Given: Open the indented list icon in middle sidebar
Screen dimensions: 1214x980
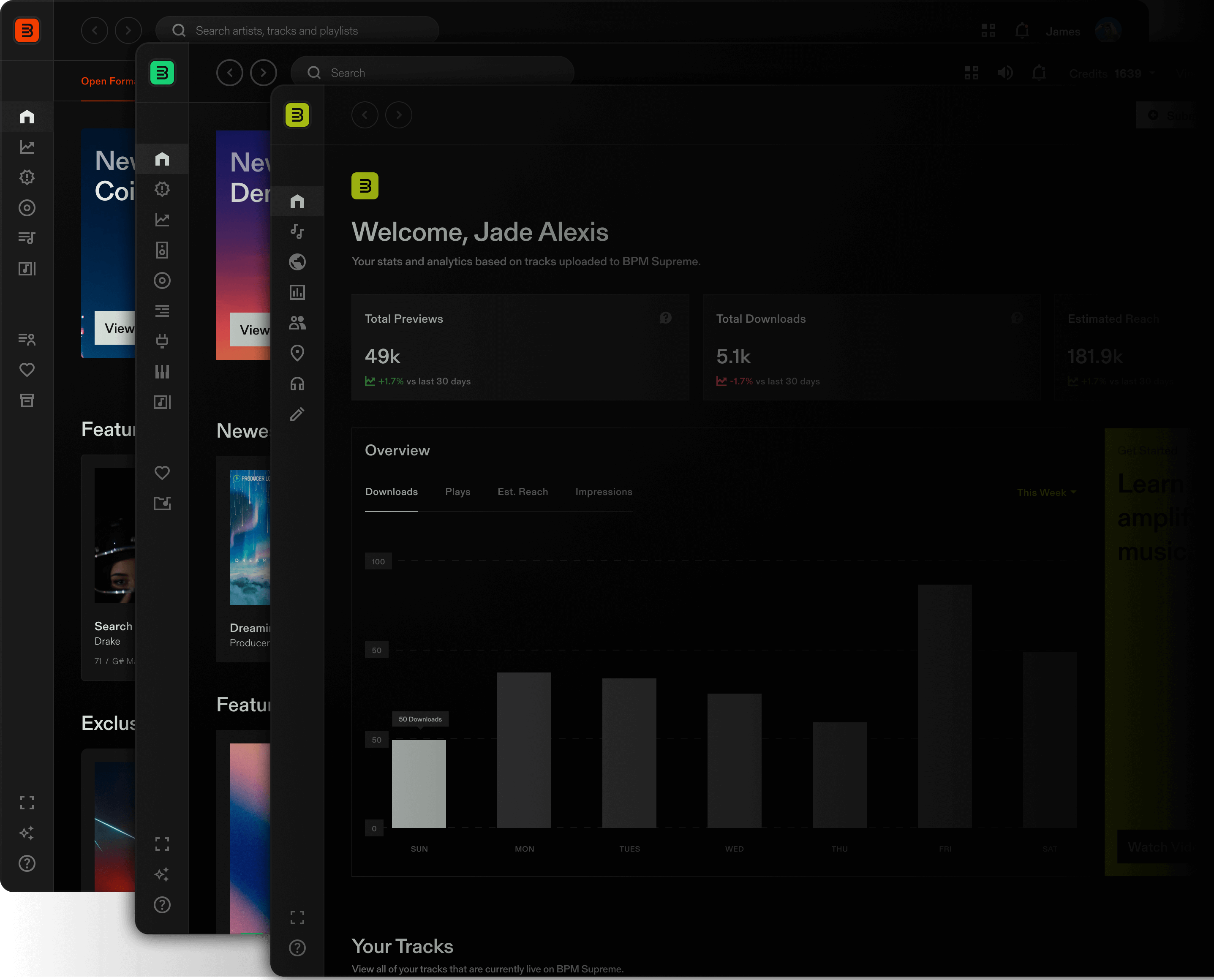Looking at the screenshot, I should [162, 311].
